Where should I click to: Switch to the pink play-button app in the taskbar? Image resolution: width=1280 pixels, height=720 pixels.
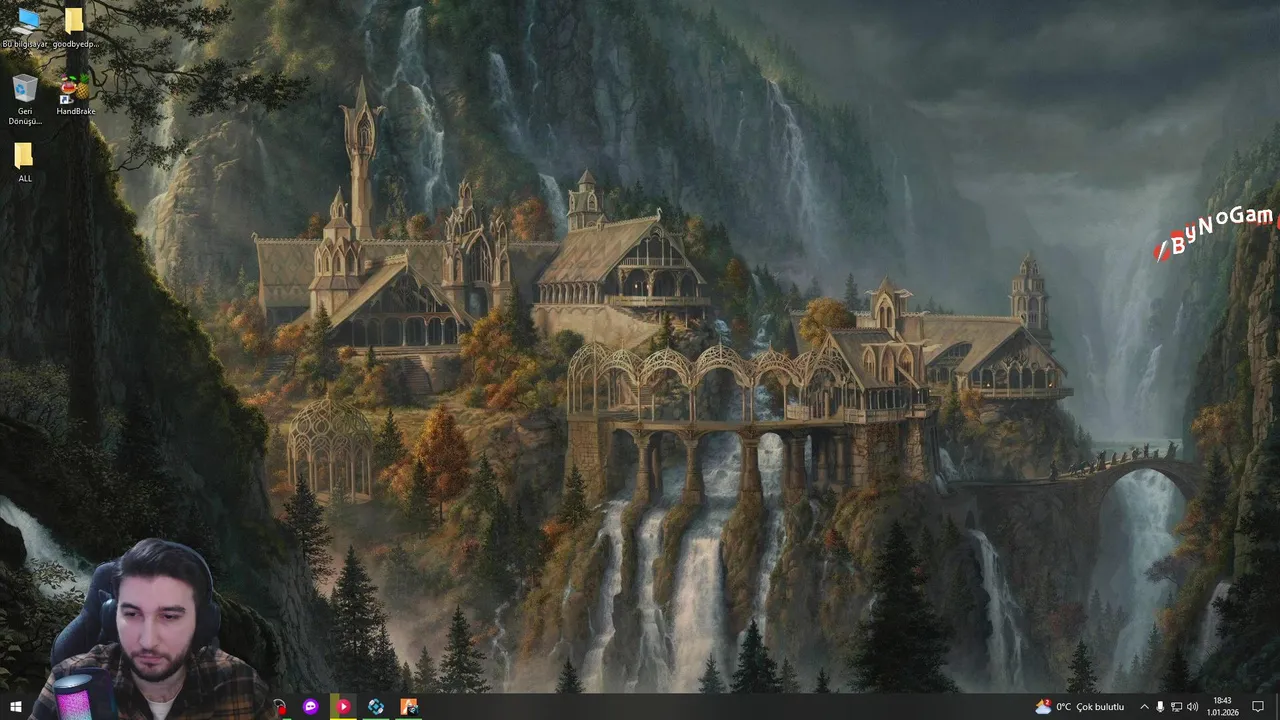coord(343,707)
